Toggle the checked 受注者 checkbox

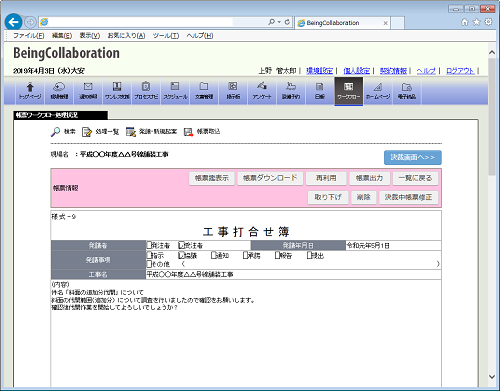[181, 245]
